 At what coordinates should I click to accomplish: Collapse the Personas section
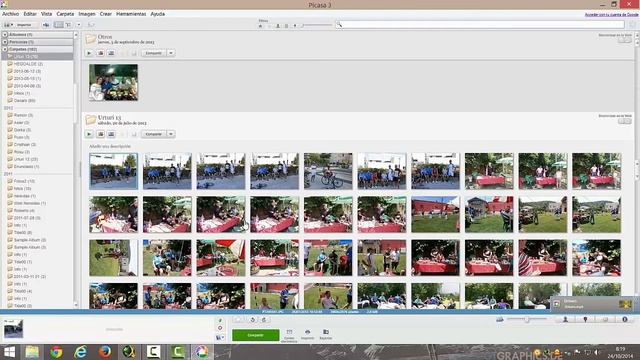pyautogui.click(x=5, y=42)
